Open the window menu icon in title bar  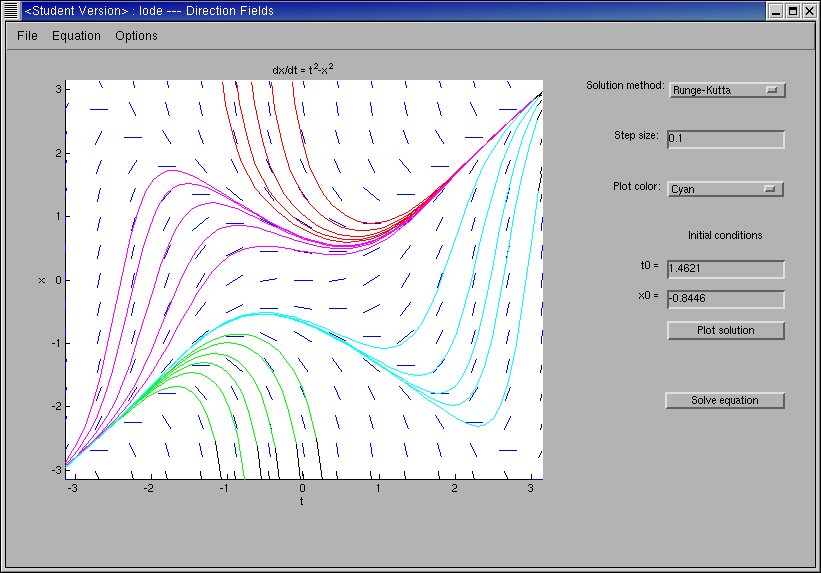coord(11,11)
